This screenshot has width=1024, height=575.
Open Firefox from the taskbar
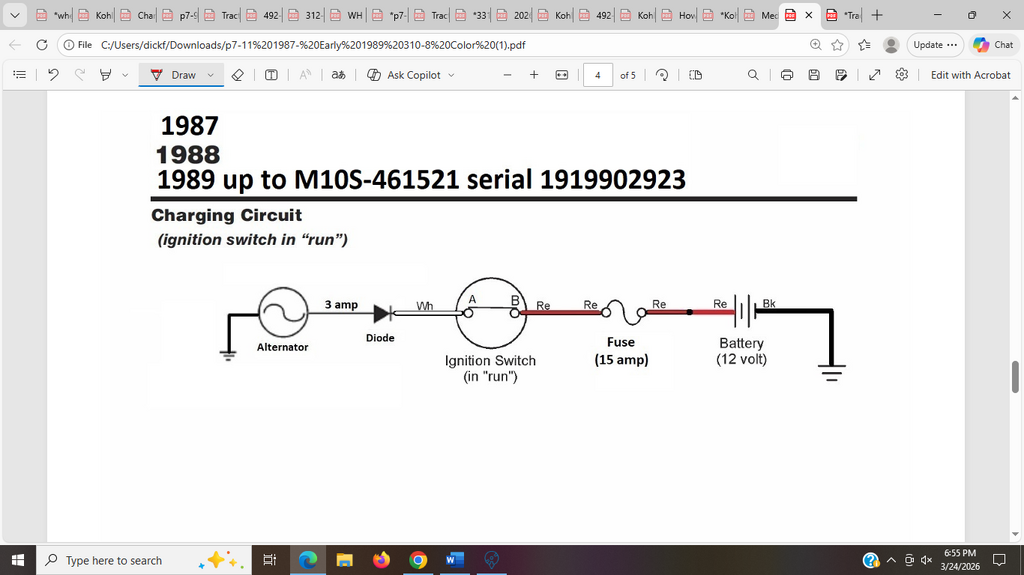(x=381, y=560)
